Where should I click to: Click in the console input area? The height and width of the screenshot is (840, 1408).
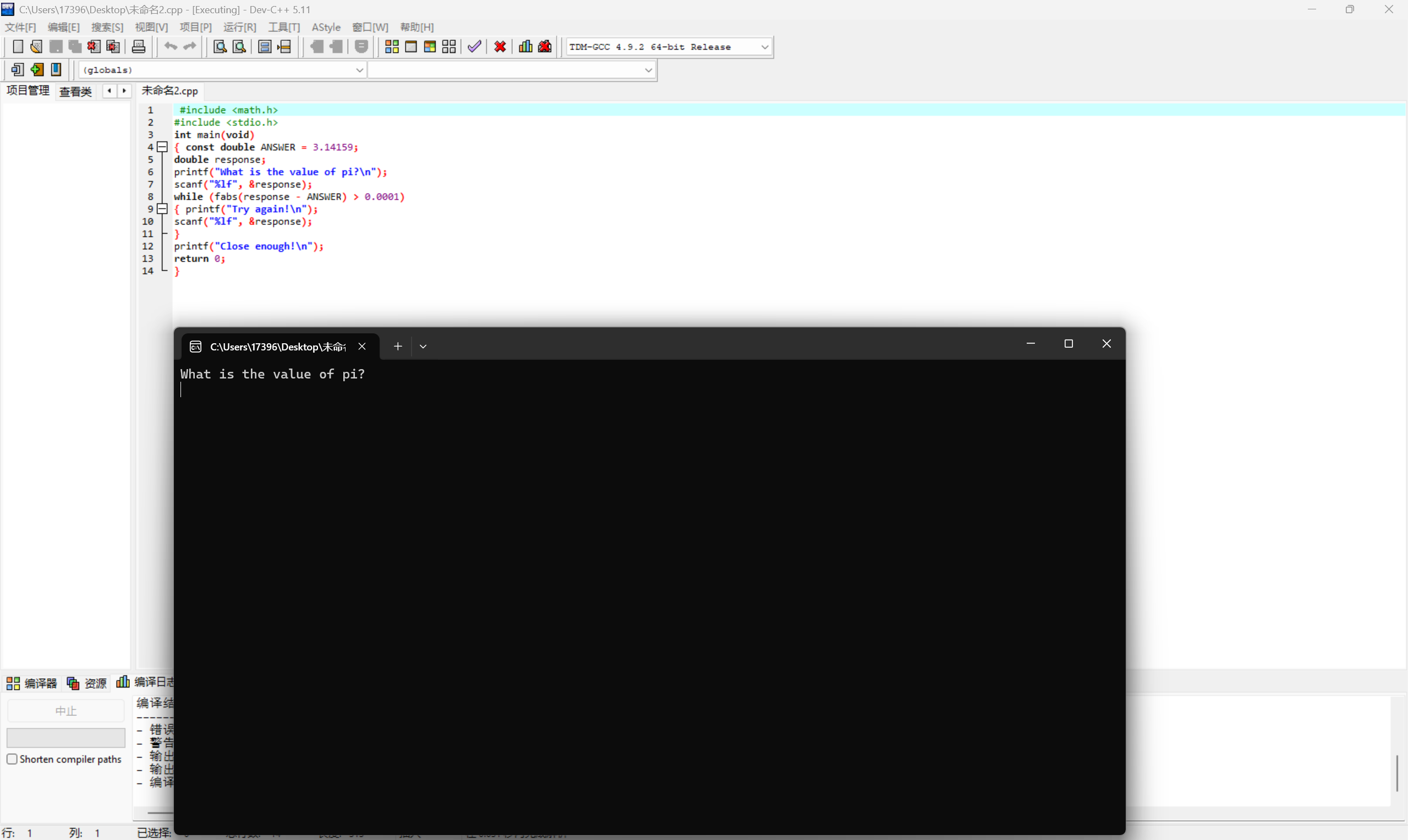(x=623, y=509)
